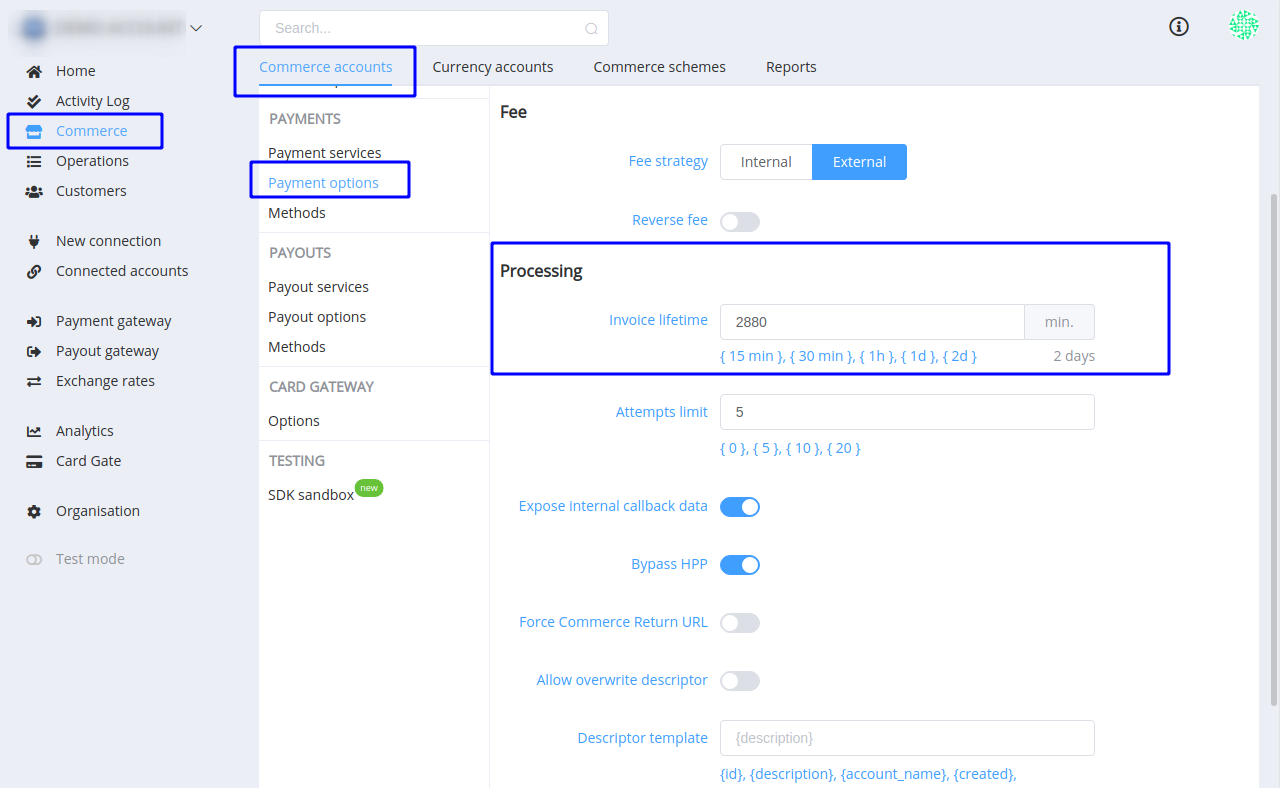Expand the account switcher chevron
This screenshot has width=1280, height=788.
tap(196, 28)
